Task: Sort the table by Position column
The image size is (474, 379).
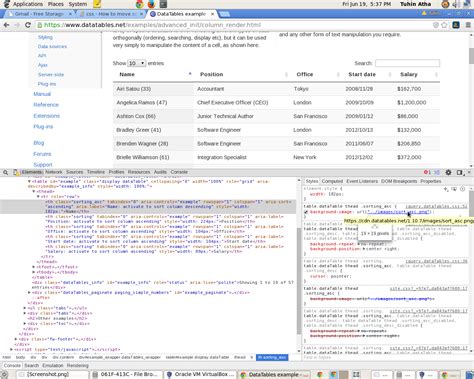Action: (x=242, y=75)
